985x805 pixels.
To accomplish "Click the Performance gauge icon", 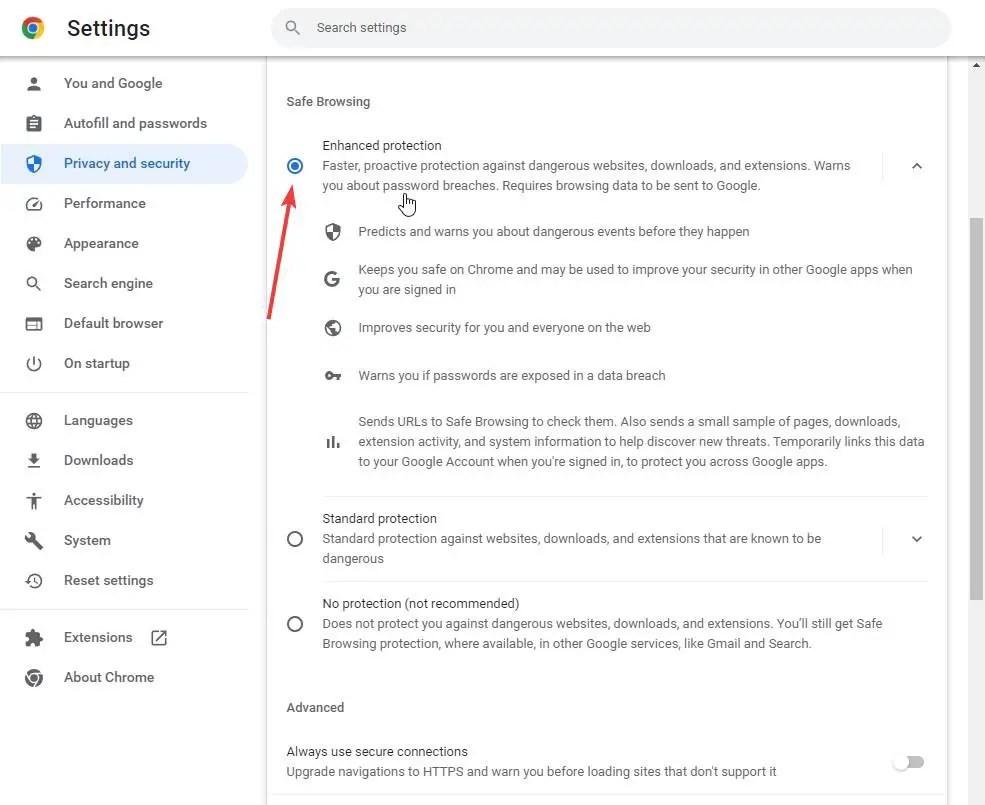I will (x=34, y=204).
